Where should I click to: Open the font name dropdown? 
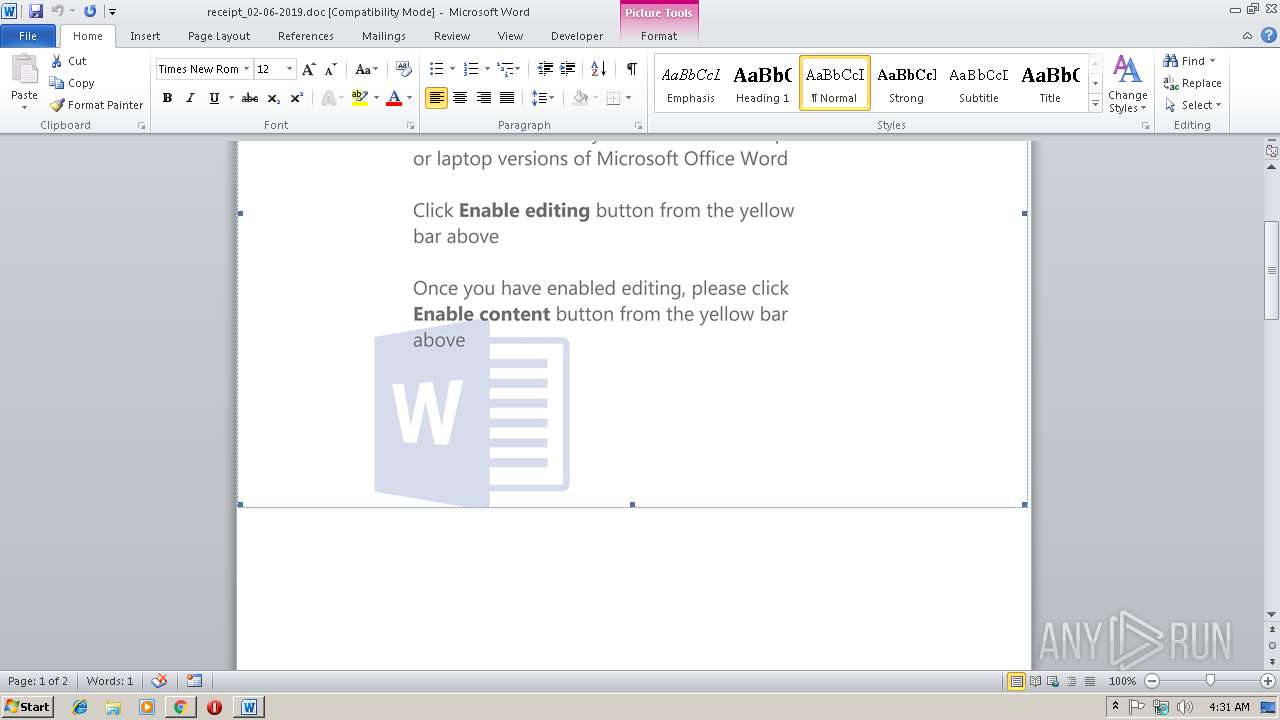[247, 69]
